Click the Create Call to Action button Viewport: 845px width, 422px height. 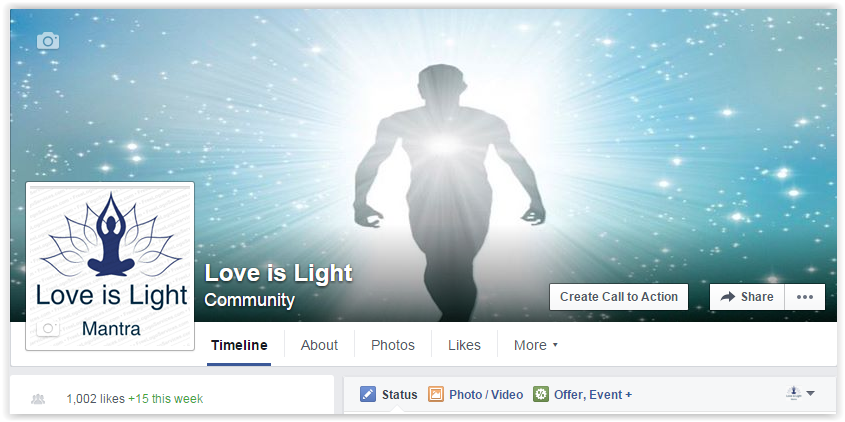(x=619, y=297)
